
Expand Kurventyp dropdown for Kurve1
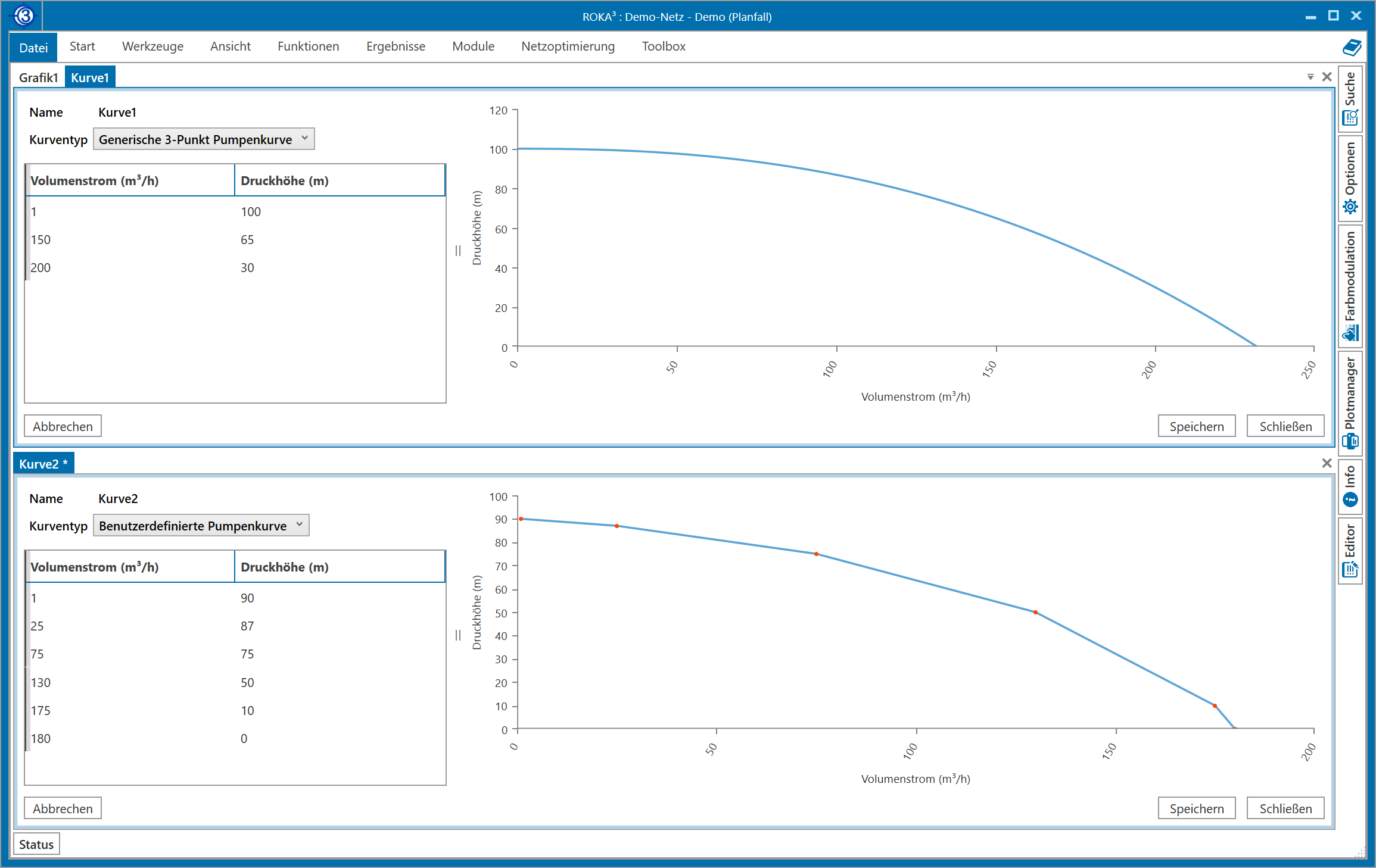tap(304, 139)
